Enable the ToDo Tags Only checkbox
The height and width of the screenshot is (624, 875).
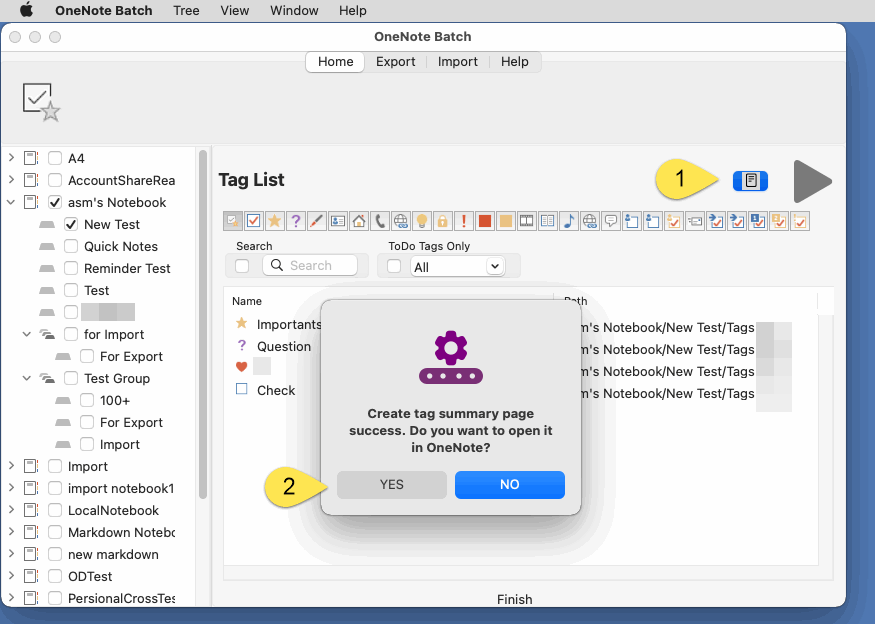click(393, 265)
